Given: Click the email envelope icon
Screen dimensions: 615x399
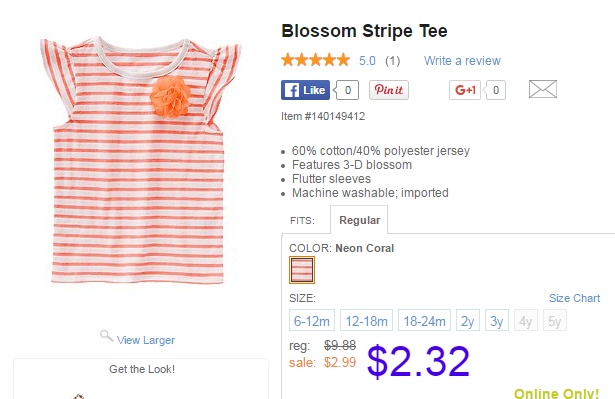Looking at the screenshot, I should [x=542, y=89].
